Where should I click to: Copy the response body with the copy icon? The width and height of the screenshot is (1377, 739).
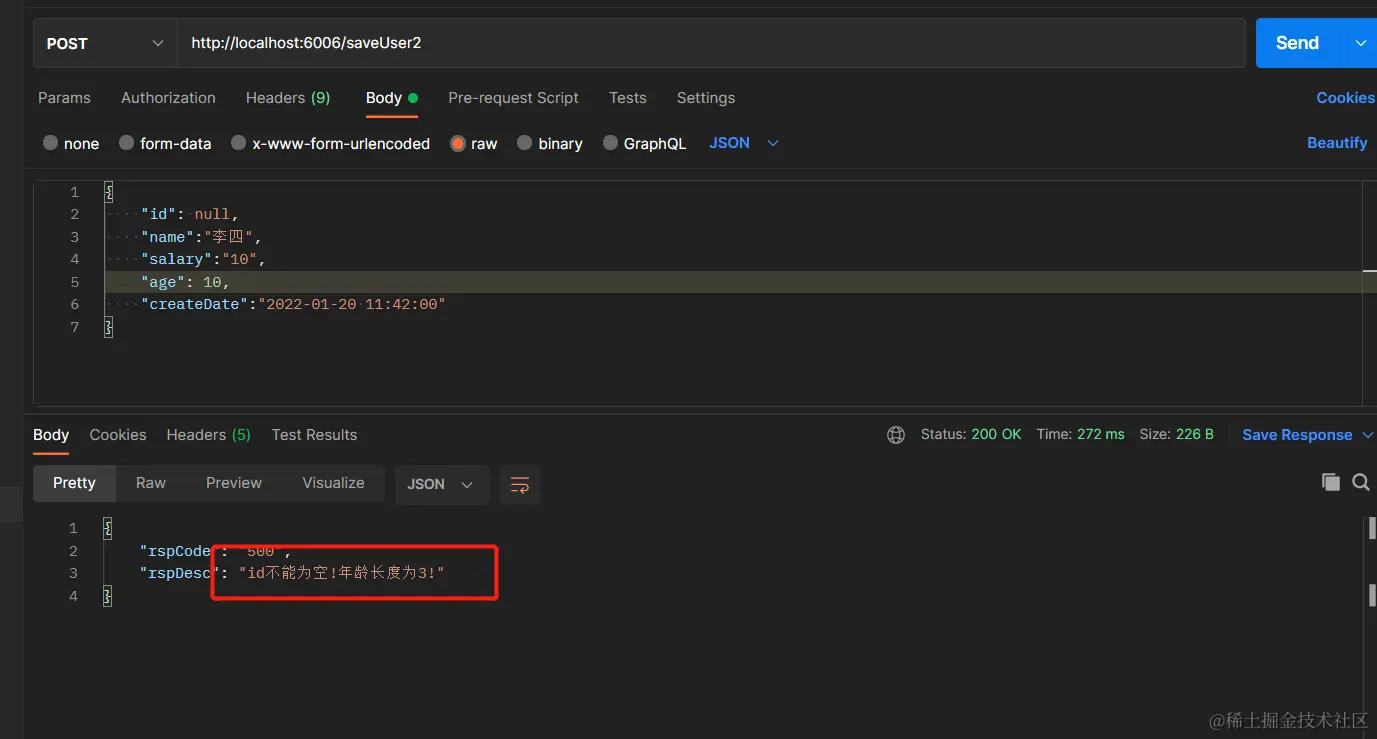[1330, 482]
